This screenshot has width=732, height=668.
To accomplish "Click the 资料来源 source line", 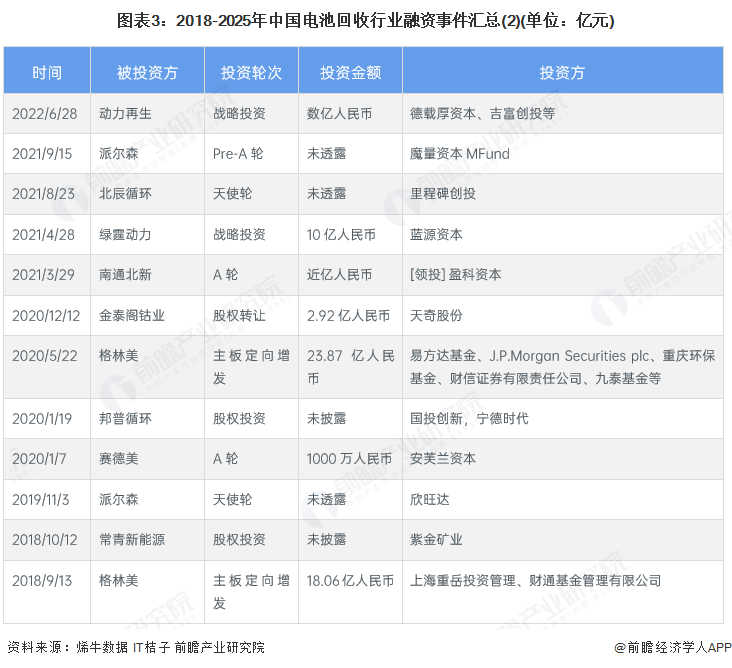I will [136, 647].
